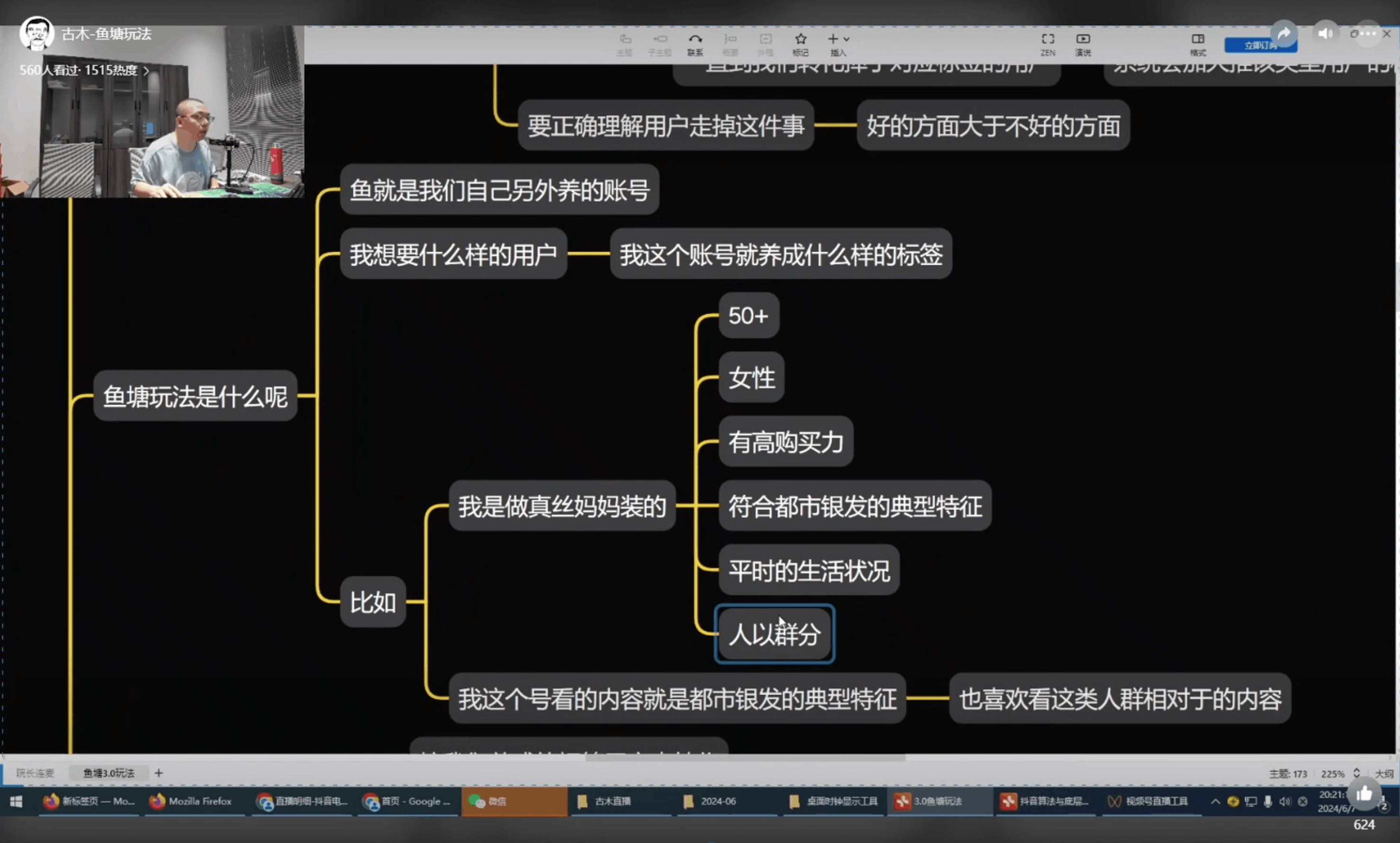This screenshot has height=843, width=1400.
Task: Show hidden system tray icons
Action: pyautogui.click(x=1215, y=801)
